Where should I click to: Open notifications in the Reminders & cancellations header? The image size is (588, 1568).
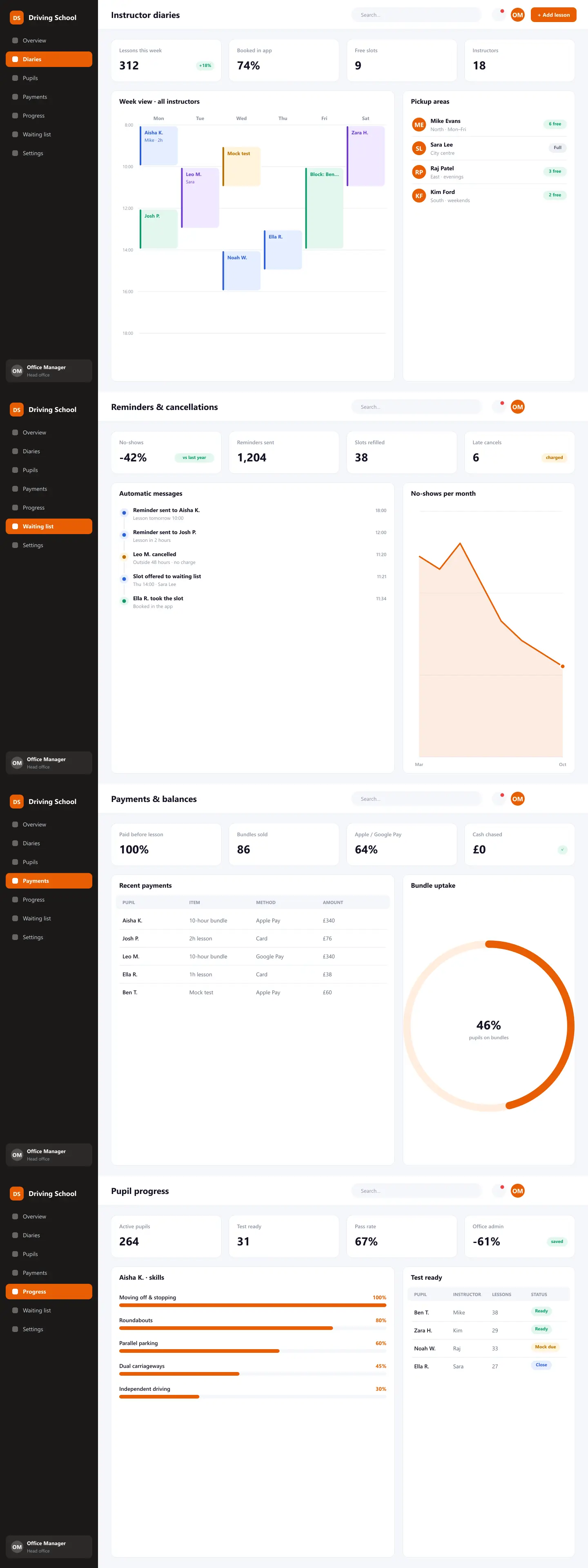tap(499, 407)
